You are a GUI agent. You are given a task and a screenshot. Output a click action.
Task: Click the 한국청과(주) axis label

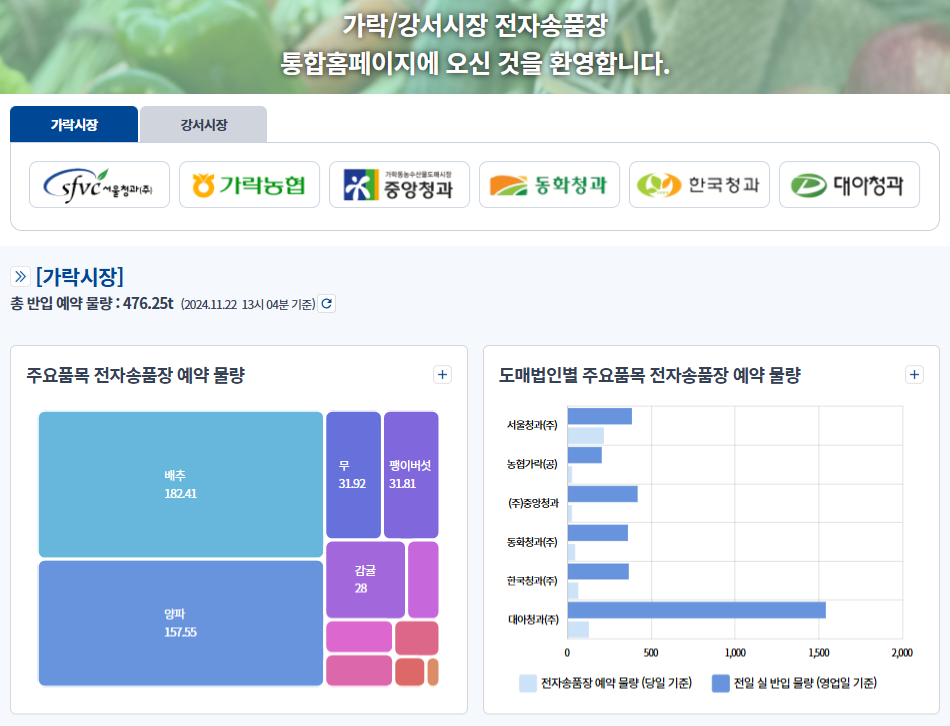coord(532,581)
